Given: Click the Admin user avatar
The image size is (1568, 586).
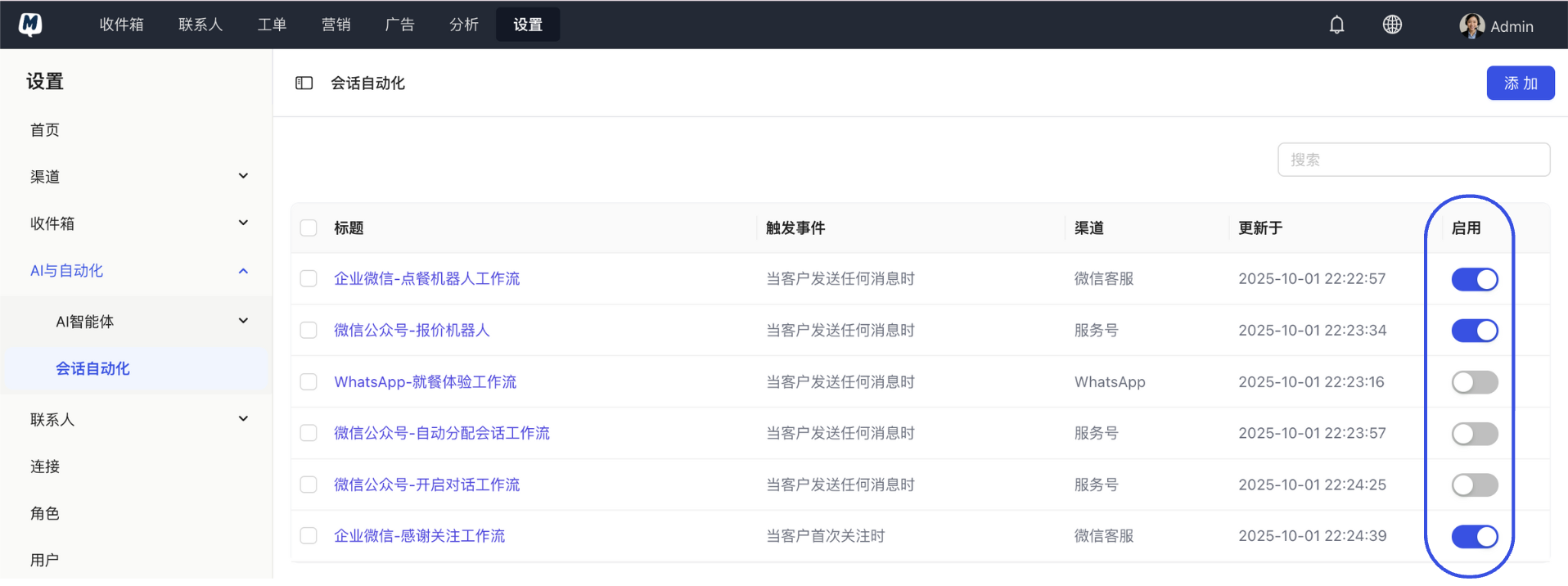Looking at the screenshot, I should coord(1471,25).
